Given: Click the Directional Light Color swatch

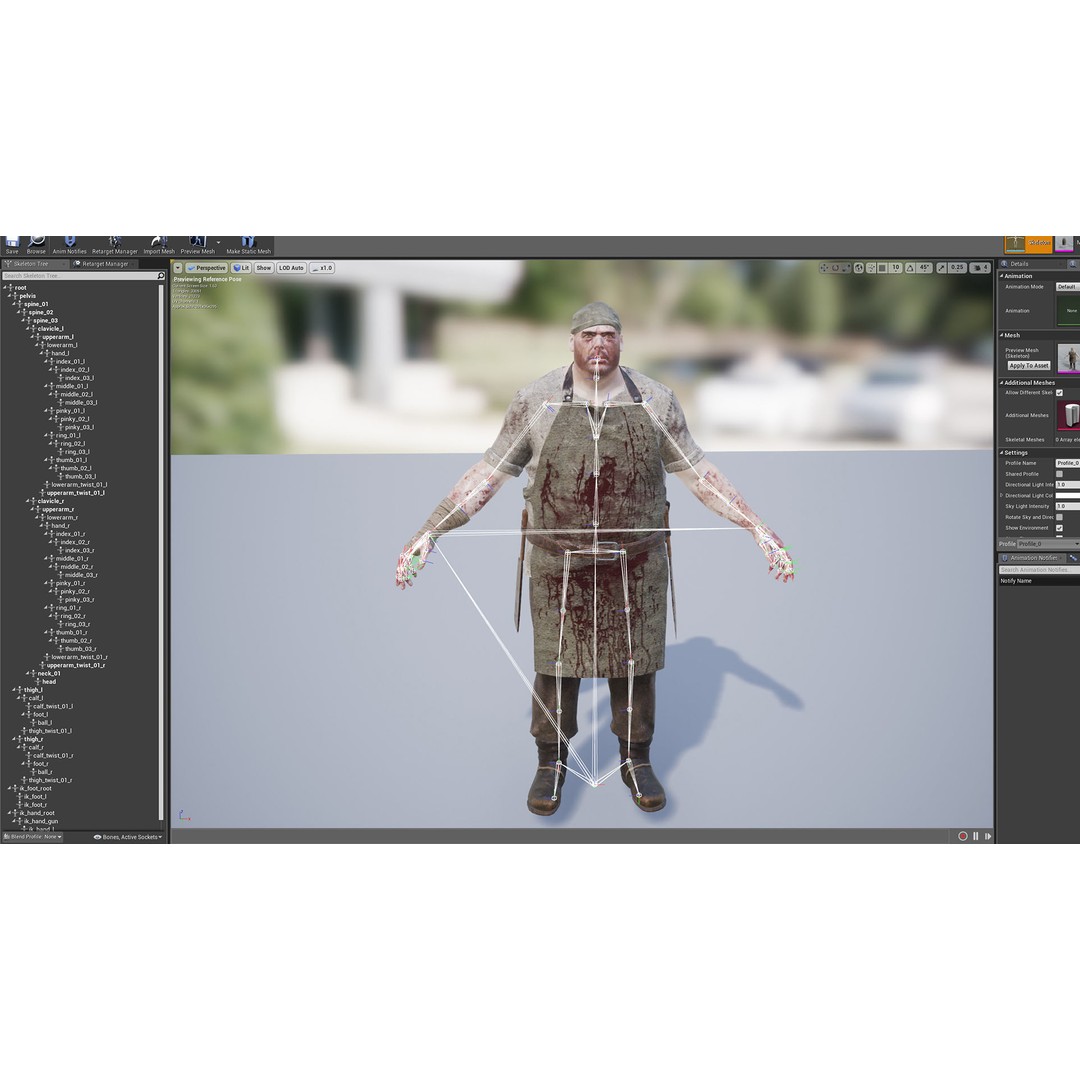Looking at the screenshot, I should (x=1068, y=496).
